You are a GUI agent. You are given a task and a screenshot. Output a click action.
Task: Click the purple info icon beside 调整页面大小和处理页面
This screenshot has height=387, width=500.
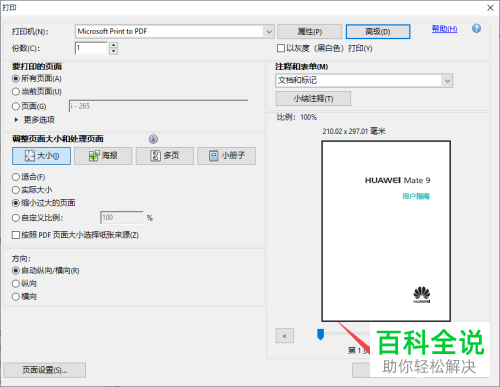(153, 139)
